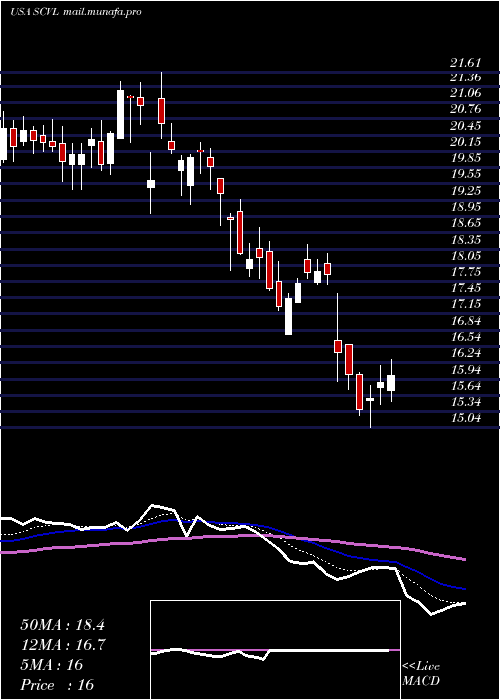
Task: Click the 'USA SCVL mail.munafa.pro' header text
Action: [x=76, y=12]
